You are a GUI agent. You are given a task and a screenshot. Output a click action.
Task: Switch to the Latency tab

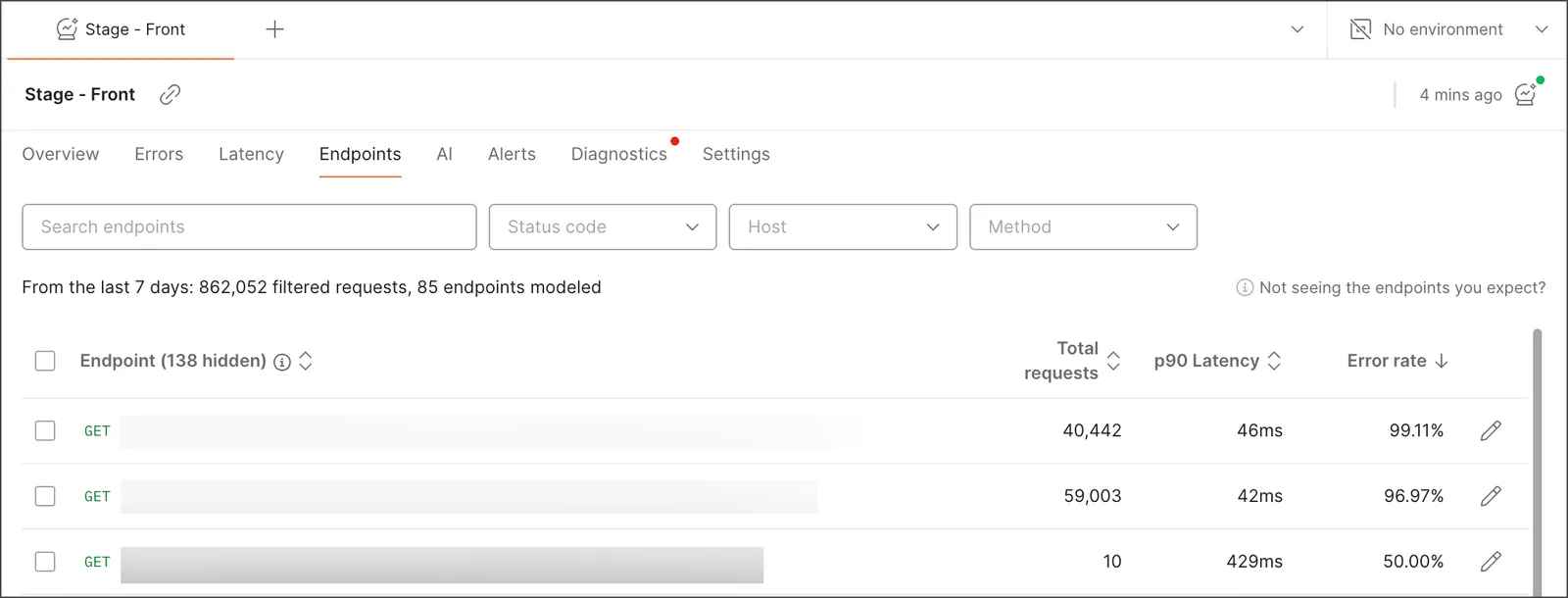coord(251,154)
